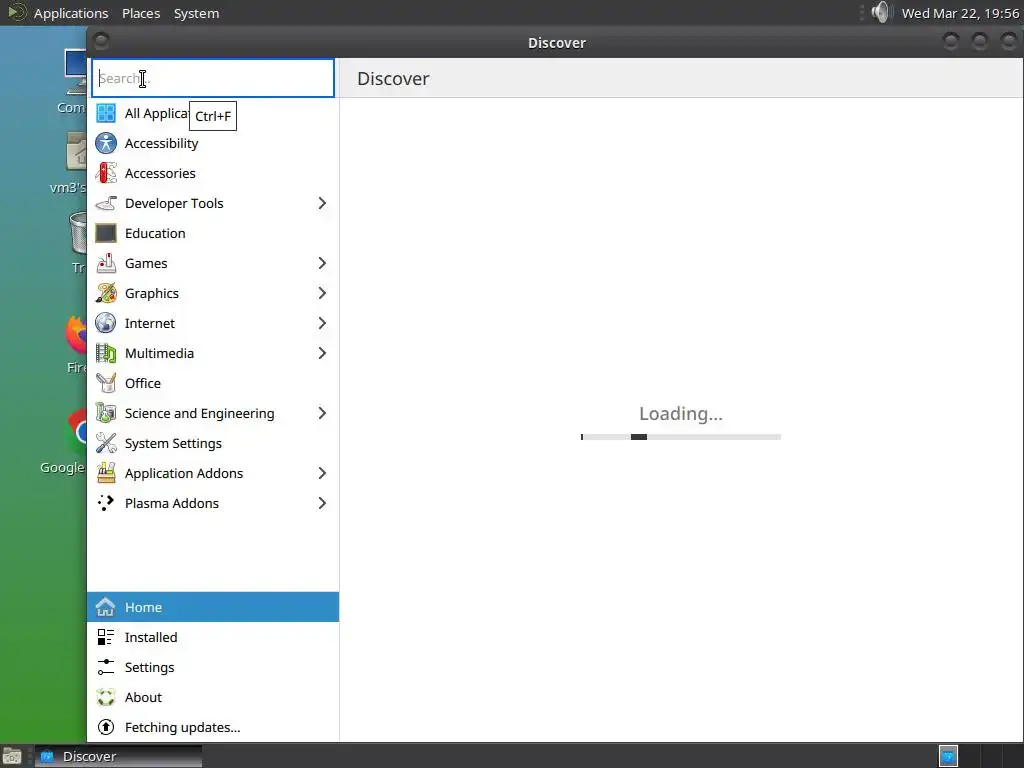Click the Science and Engineering icon
1024x768 pixels.
[x=106, y=414]
